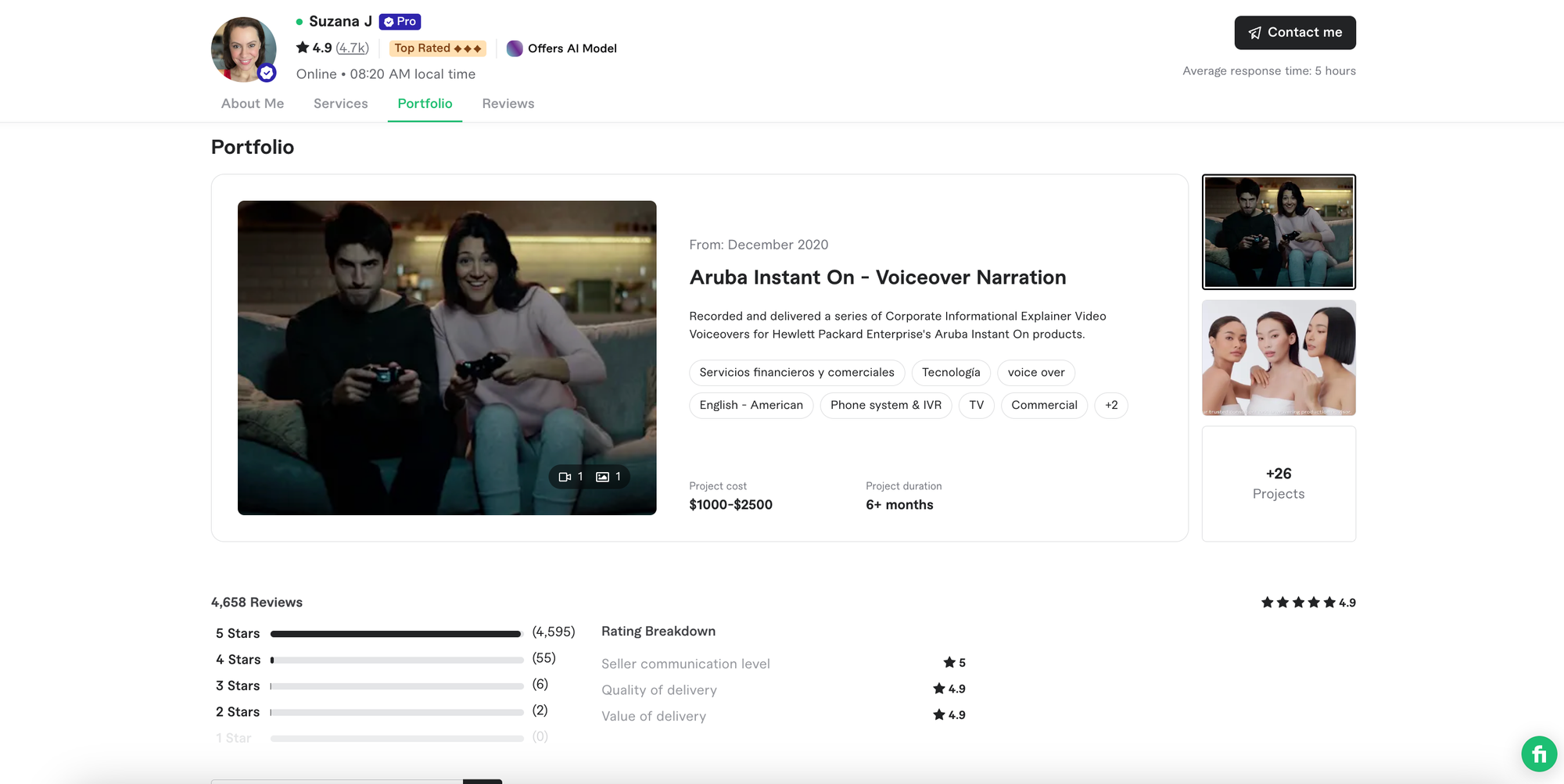
Task: Click the Online 08:20 AM local time text
Action: point(386,74)
